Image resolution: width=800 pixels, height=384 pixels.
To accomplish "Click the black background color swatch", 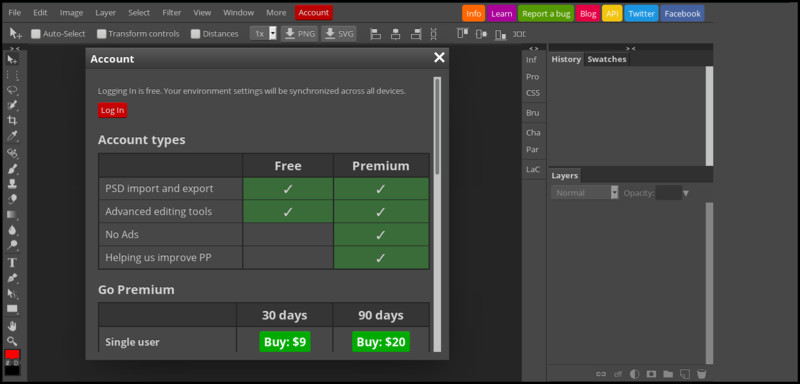I will (x=12, y=370).
